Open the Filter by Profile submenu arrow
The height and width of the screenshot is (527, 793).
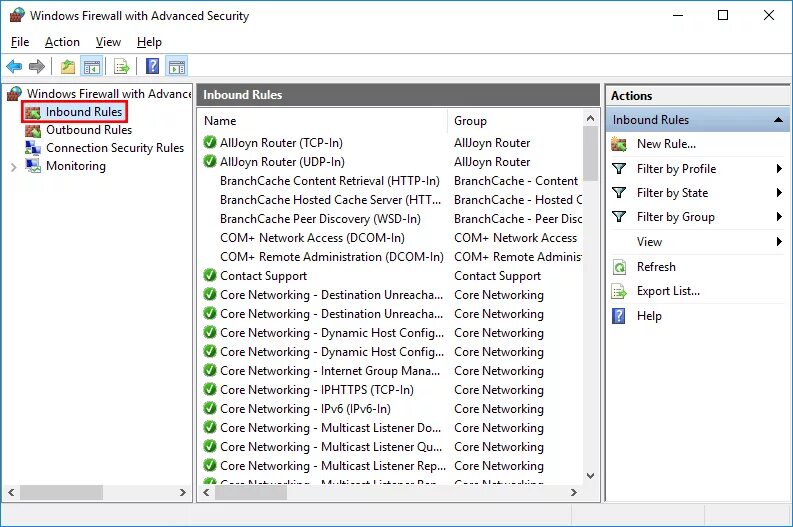(x=779, y=168)
